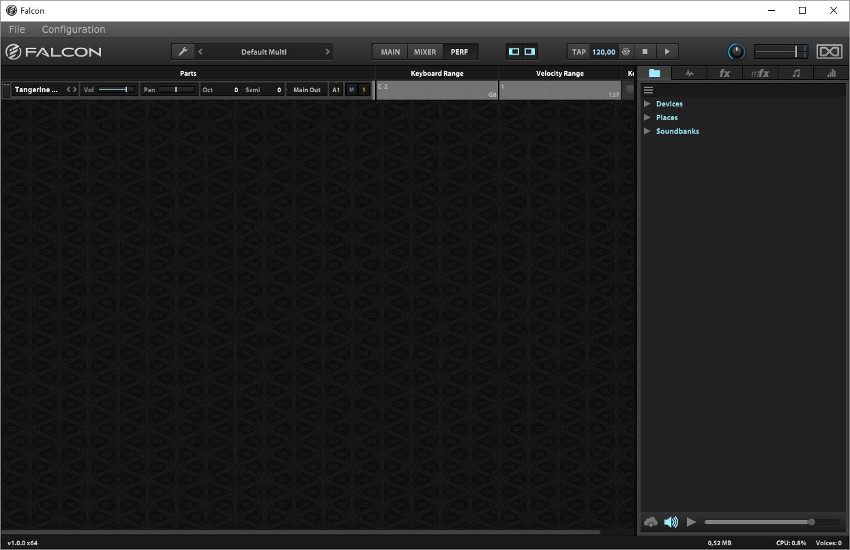Adjust the preview volume slider
This screenshot has width=850, height=550.
click(x=772, y=522)
